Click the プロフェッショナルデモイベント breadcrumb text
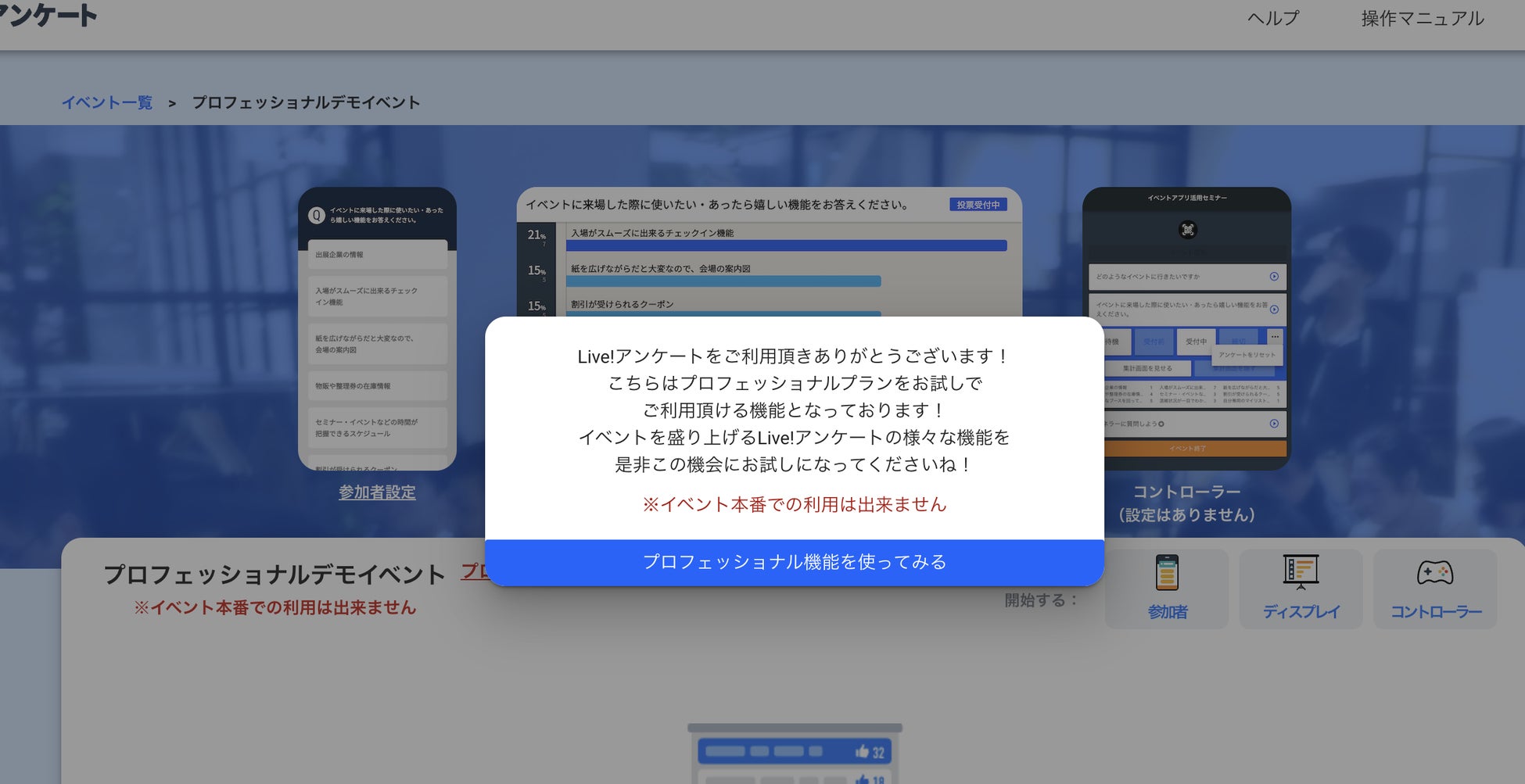 (x=307, y=102)
